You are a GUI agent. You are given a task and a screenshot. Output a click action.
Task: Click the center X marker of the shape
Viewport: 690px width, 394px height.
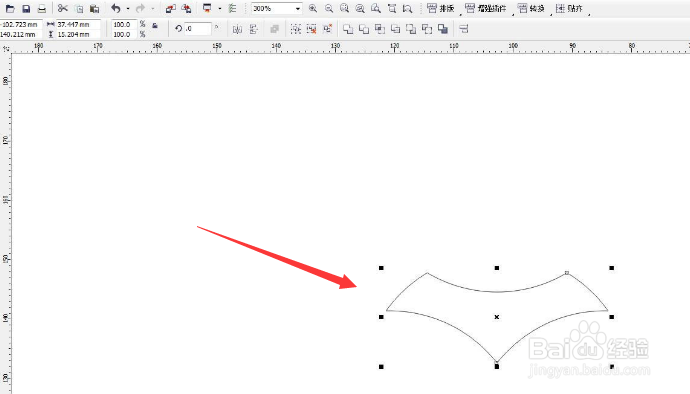coord(497,317)
